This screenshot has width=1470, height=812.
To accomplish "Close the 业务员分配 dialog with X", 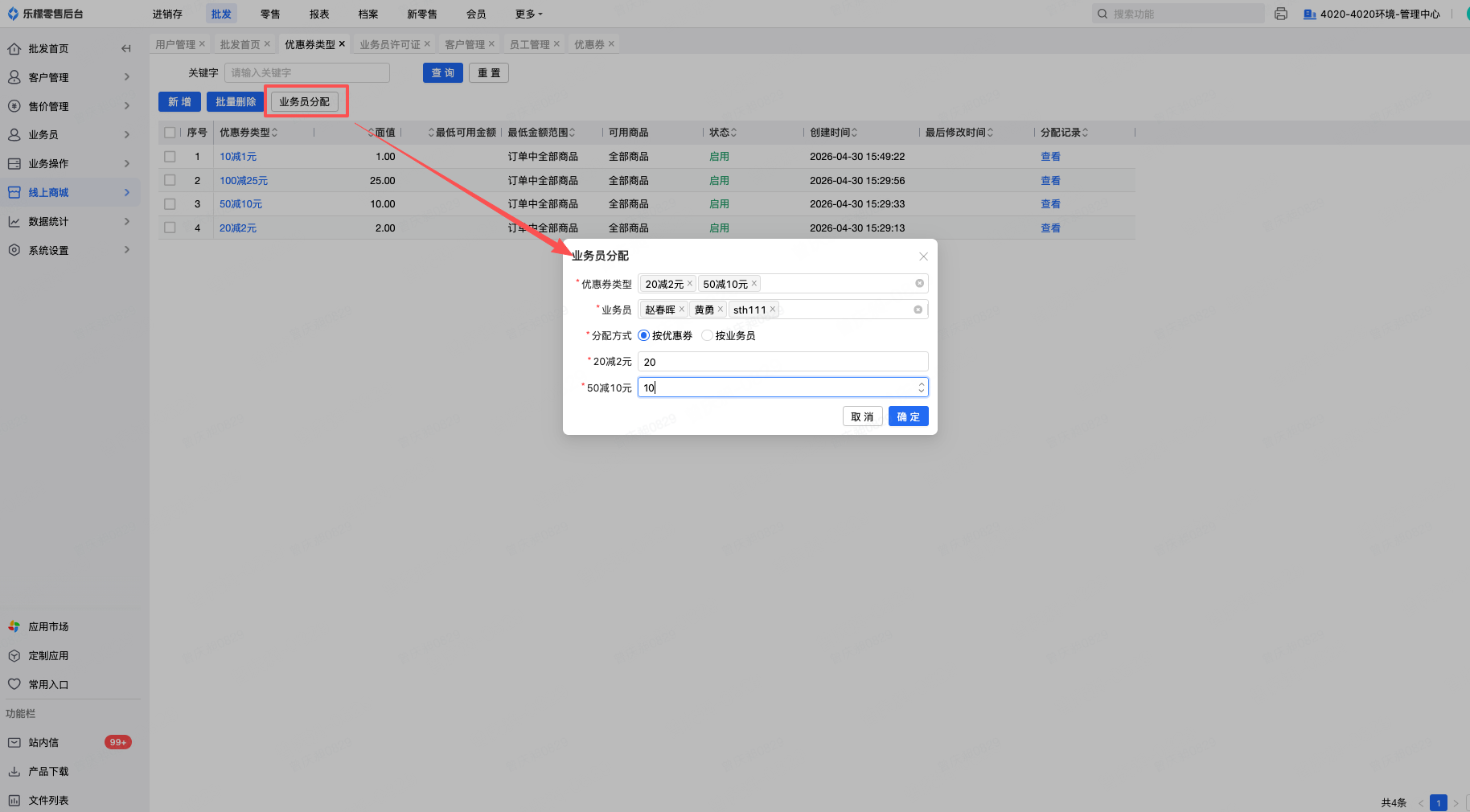I will click(923, 256).
